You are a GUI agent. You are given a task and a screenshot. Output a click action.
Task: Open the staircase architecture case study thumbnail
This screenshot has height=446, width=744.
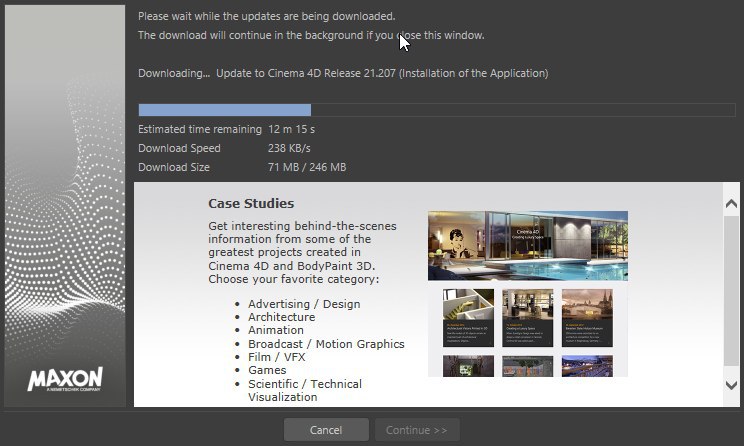click(468, 318)
